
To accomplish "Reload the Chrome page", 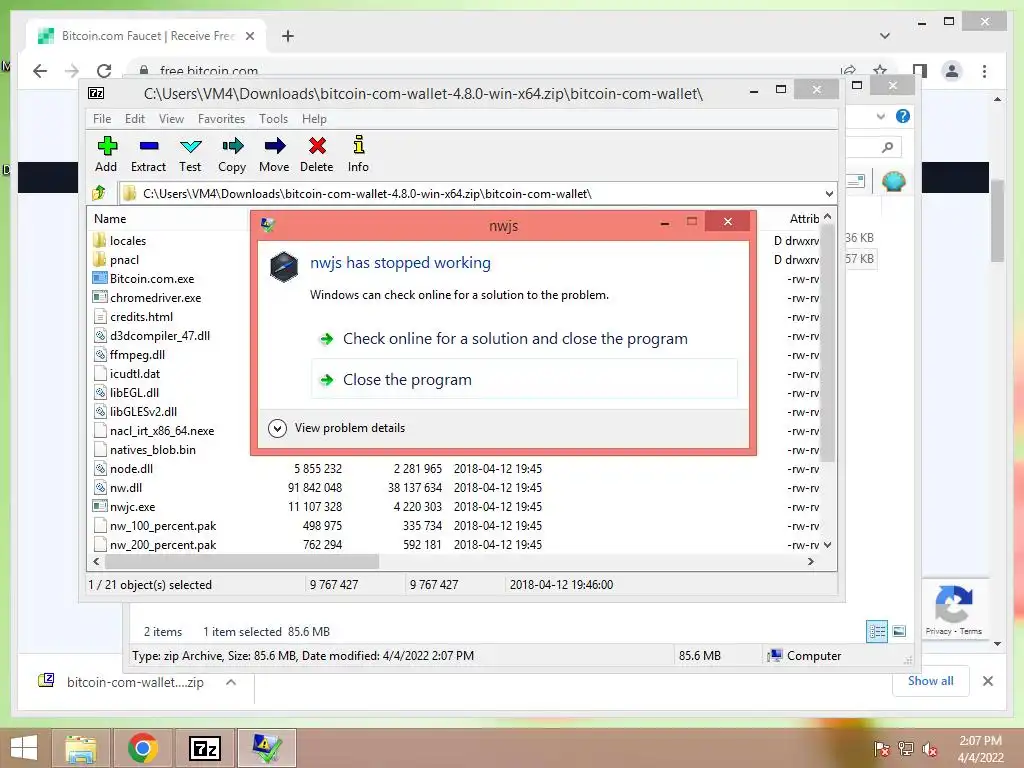I will 104,71.
